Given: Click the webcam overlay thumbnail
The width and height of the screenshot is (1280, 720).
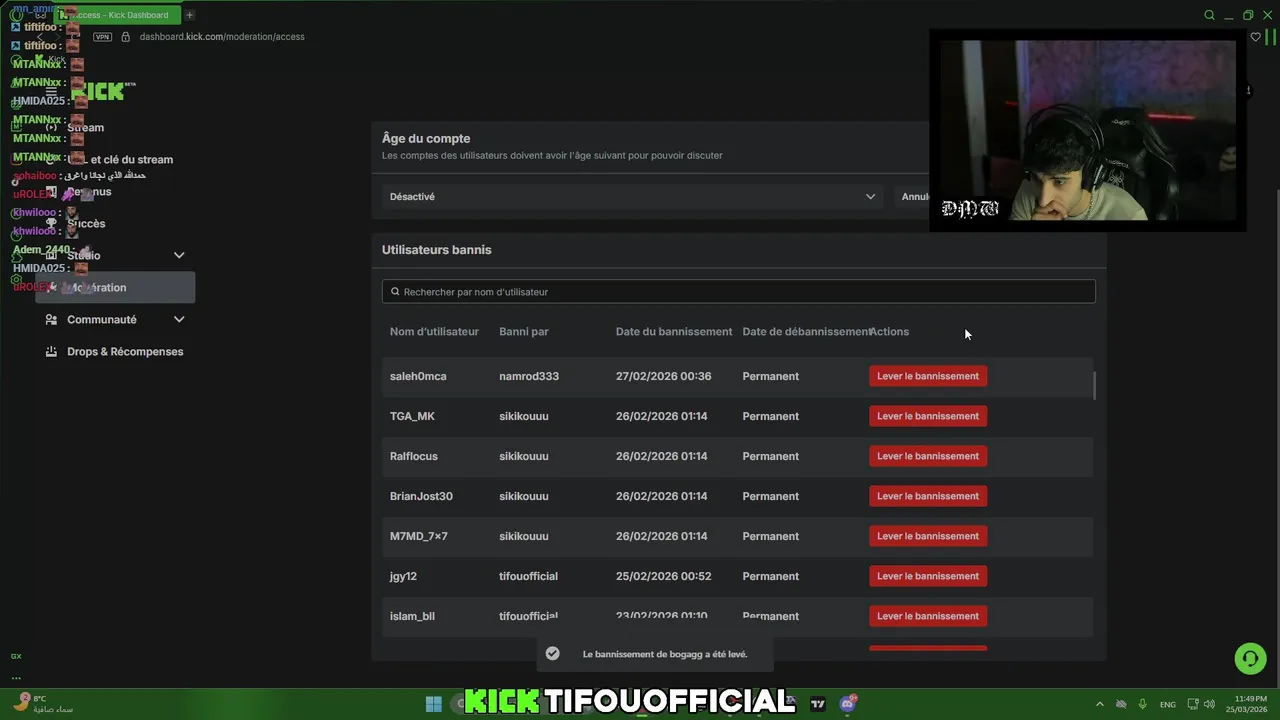Looking at the screenshot, I should [x=1088, y=130].
